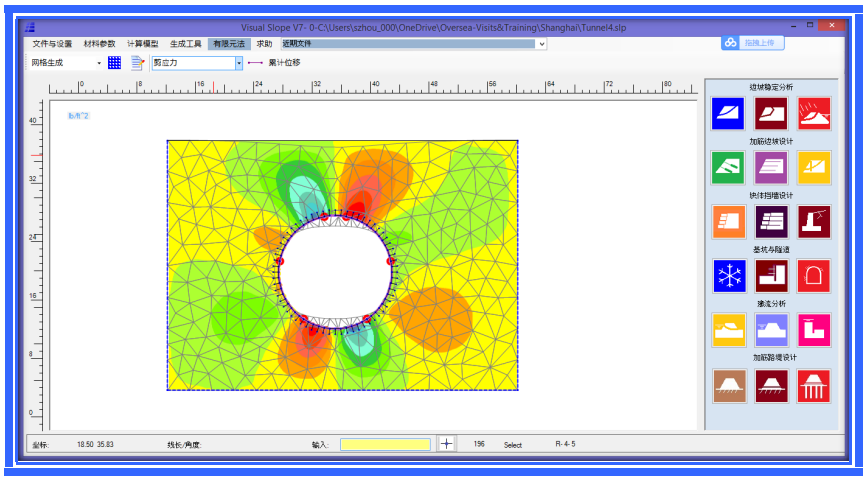Open the 文件与设置 menu
The width and height of the screenshot is (868, 481).
(52, 44)
